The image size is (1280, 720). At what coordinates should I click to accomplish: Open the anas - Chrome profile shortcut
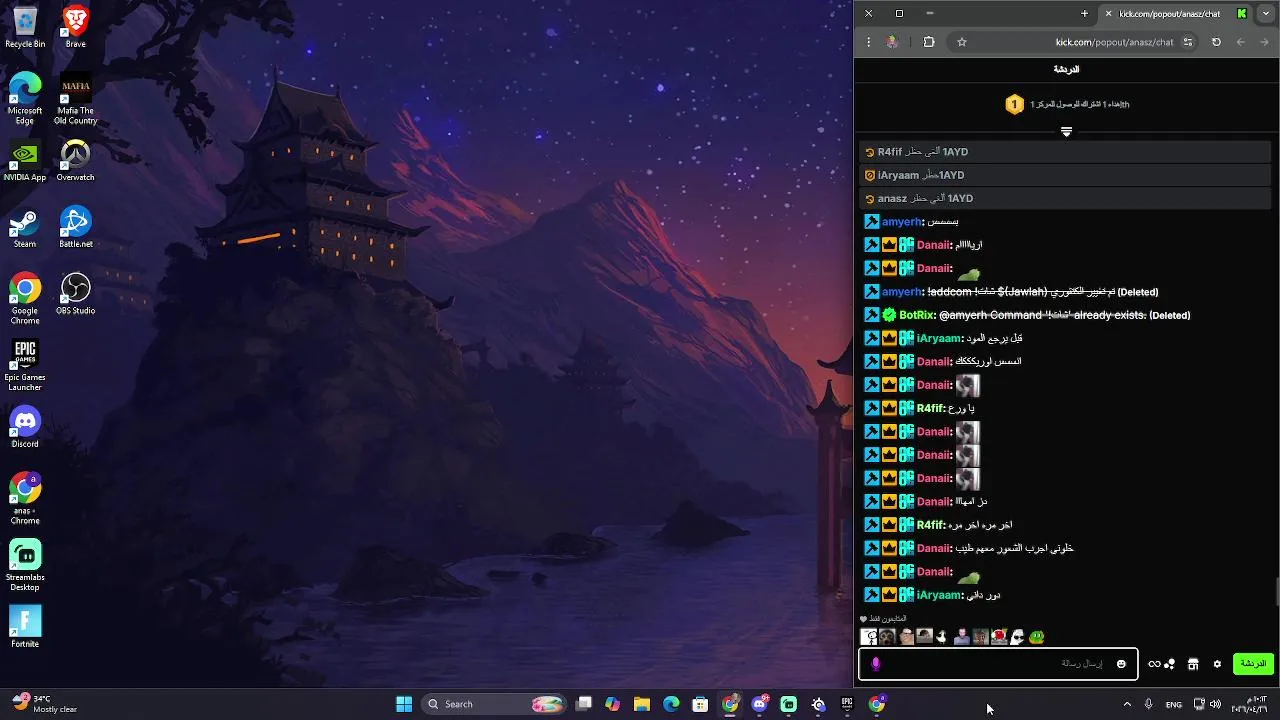click(25, 499)
